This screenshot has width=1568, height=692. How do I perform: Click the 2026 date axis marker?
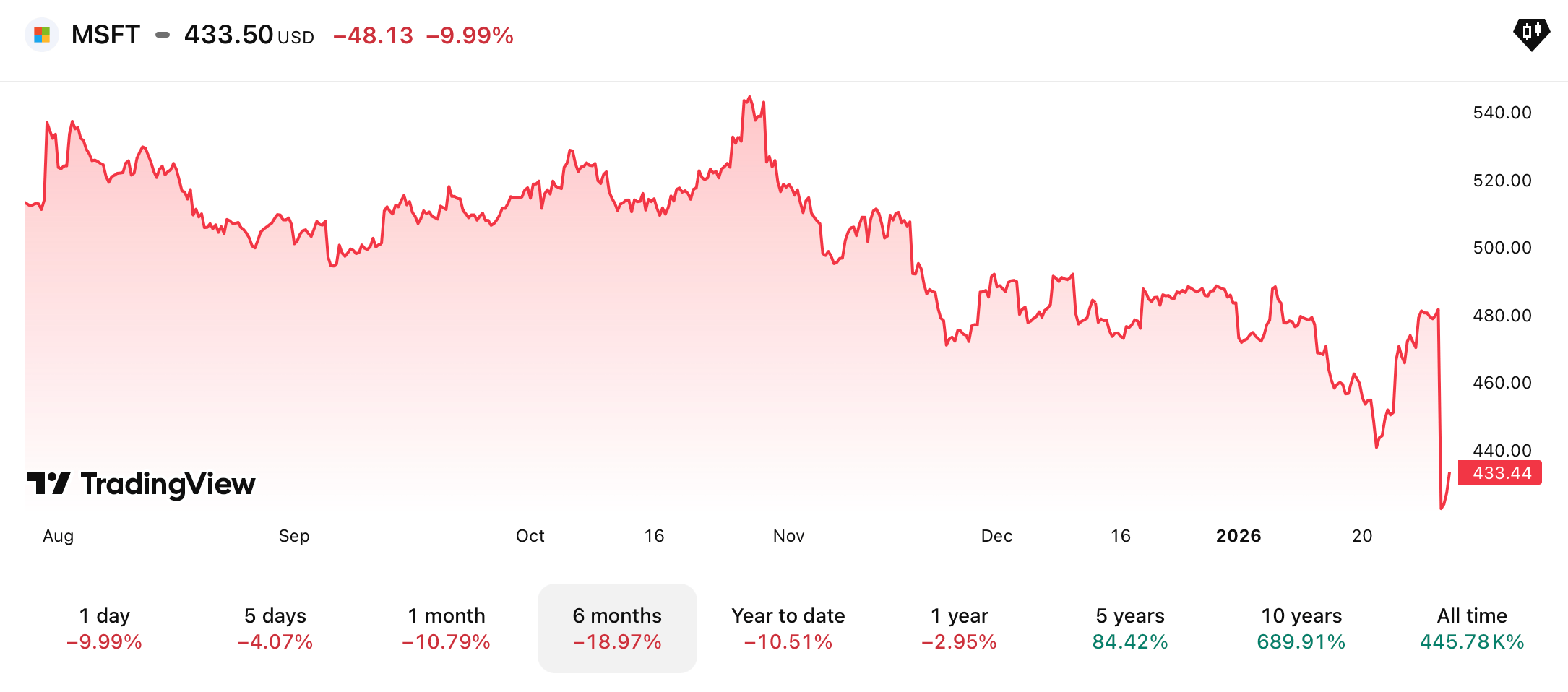click(1239, 536)
